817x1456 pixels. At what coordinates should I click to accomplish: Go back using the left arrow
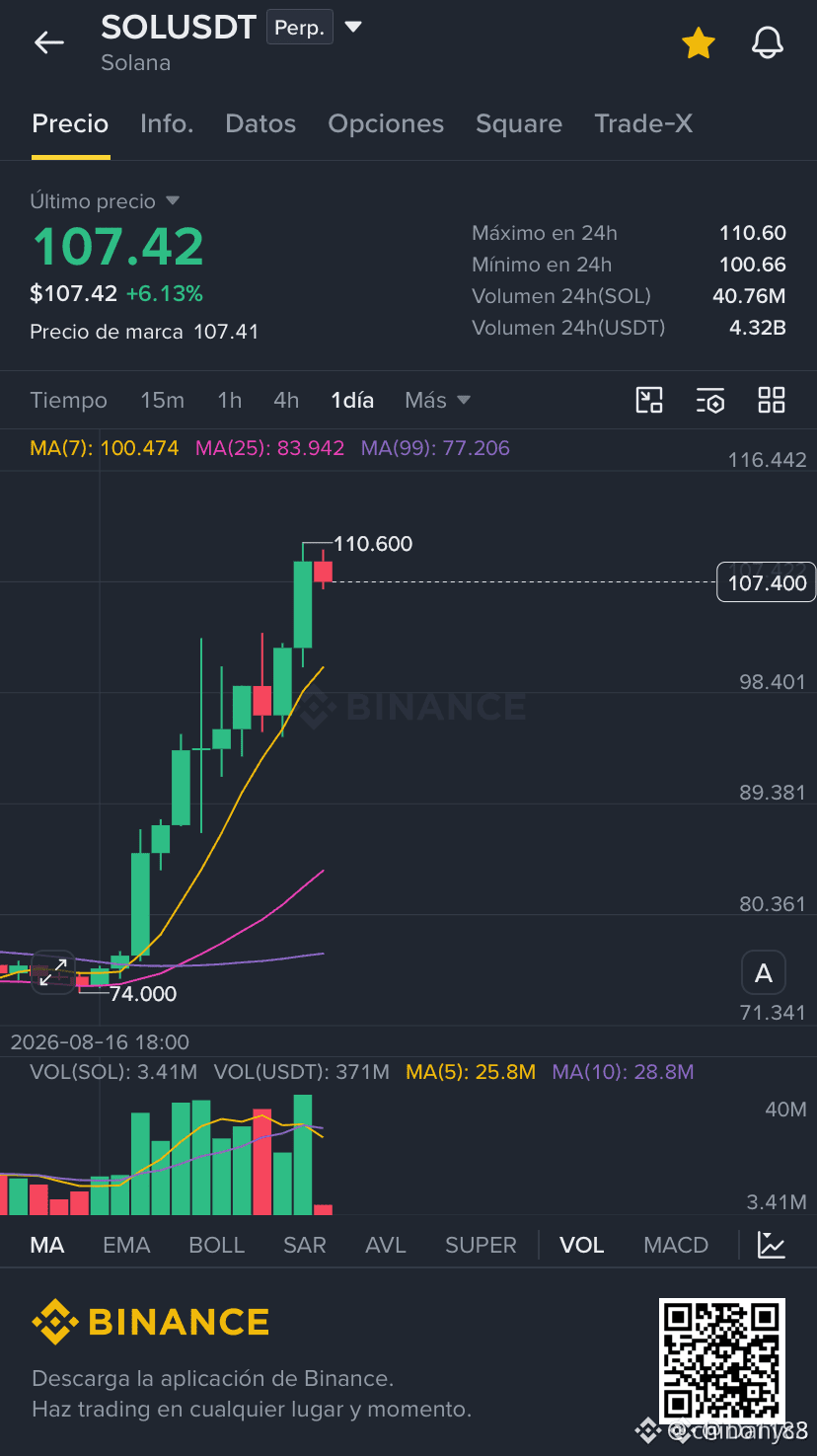click(x=48, y=41)
